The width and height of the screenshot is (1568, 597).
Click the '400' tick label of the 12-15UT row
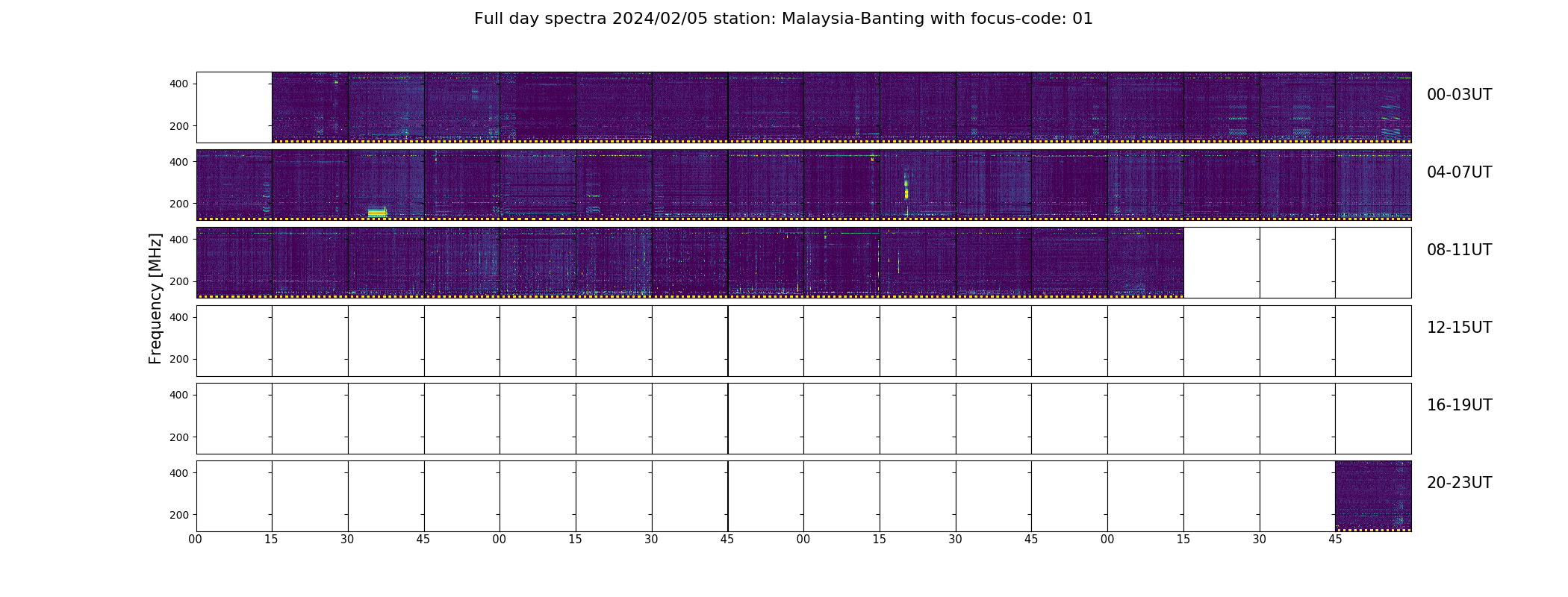[179, 317]
